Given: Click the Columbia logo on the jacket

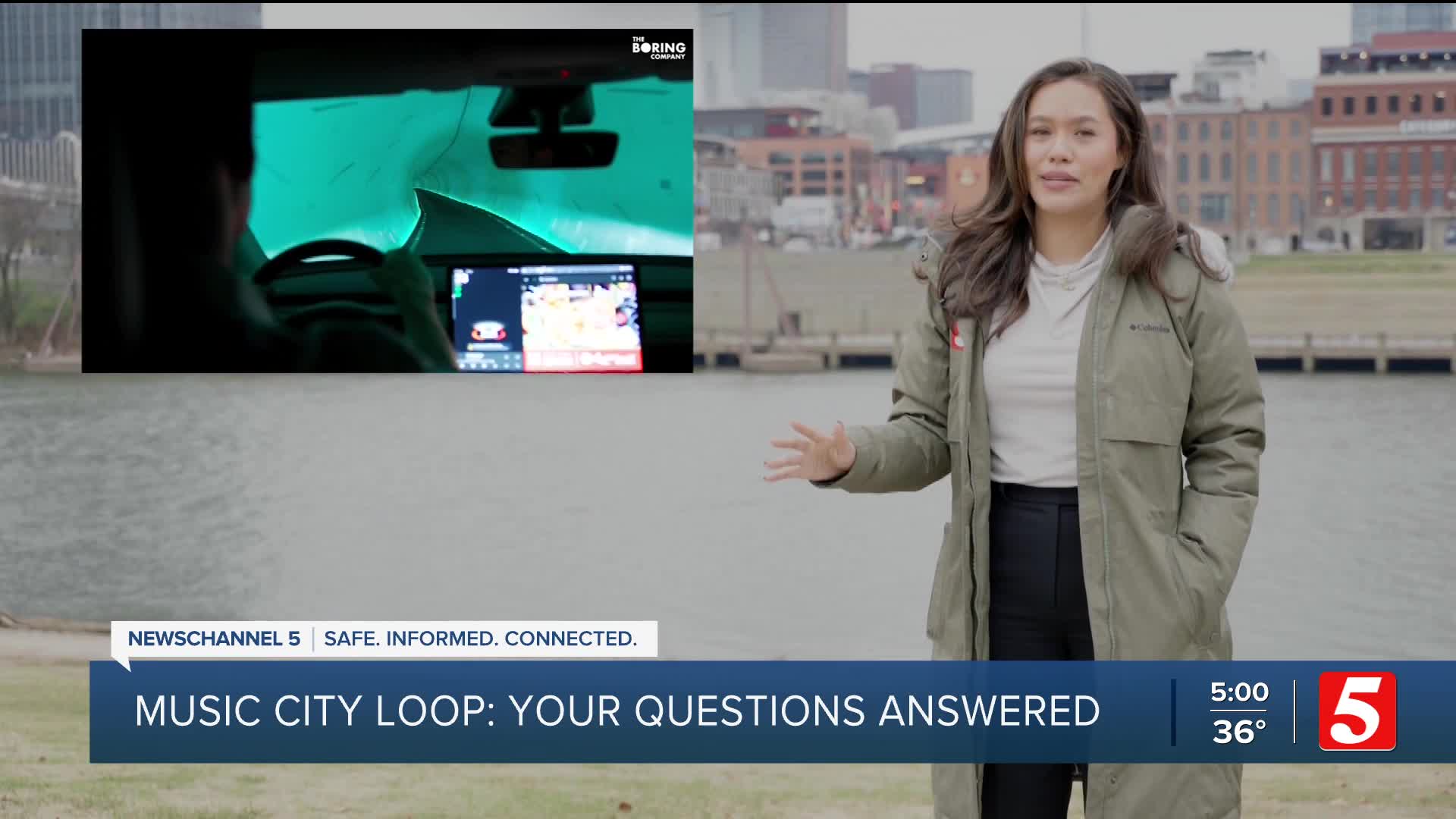Looking at the screenshot, I should click(x=1149, y=328).
